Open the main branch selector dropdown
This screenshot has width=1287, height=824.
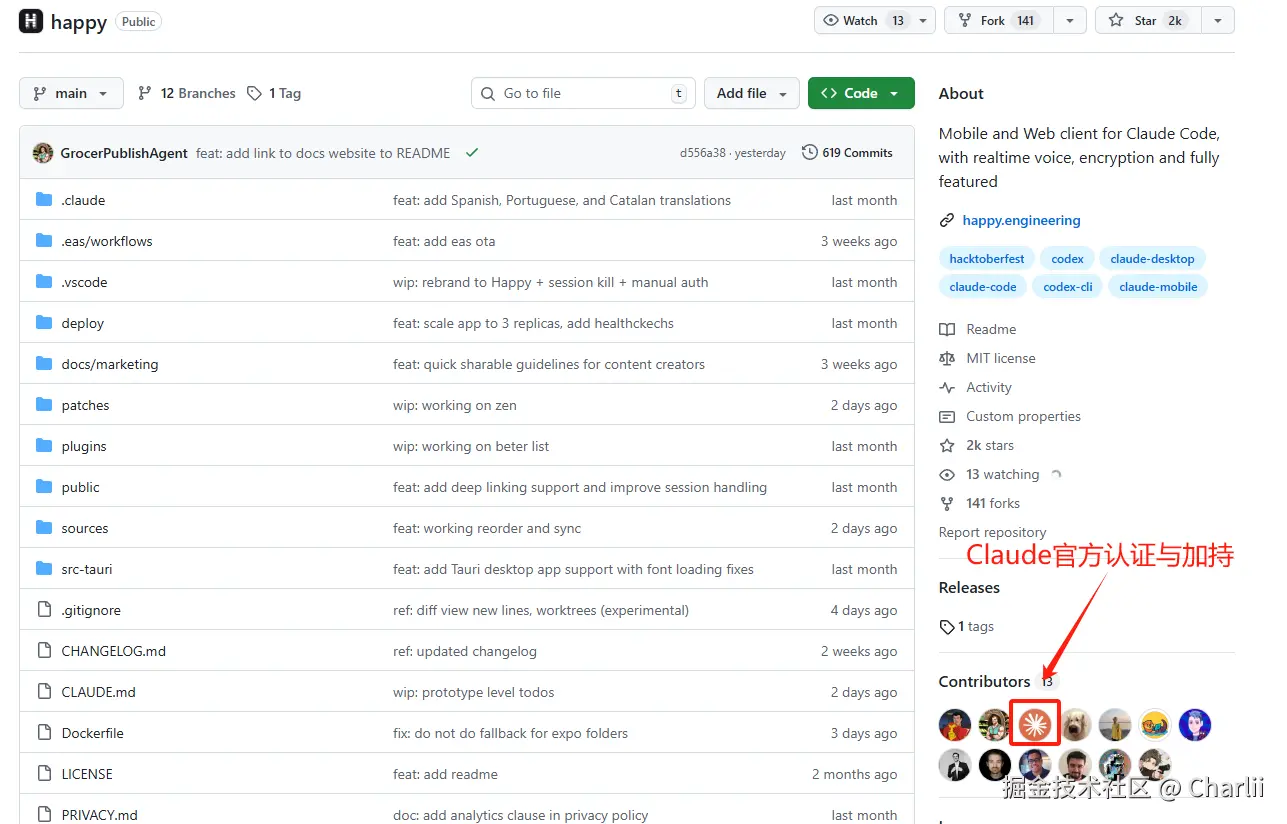[x=71, y=93]
